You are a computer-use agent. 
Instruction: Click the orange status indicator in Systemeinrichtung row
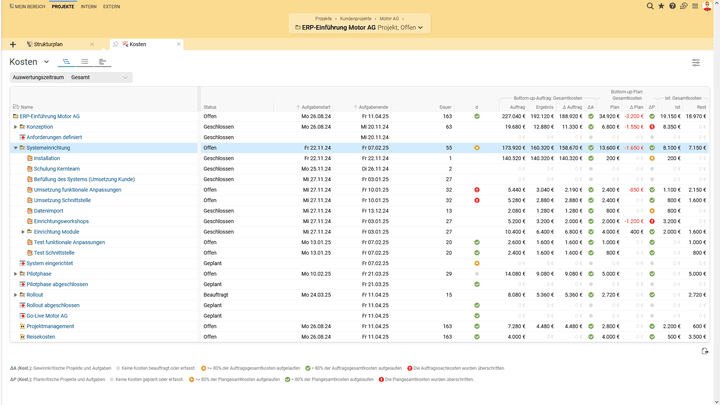pyautogui.click(x=477, y=148)
